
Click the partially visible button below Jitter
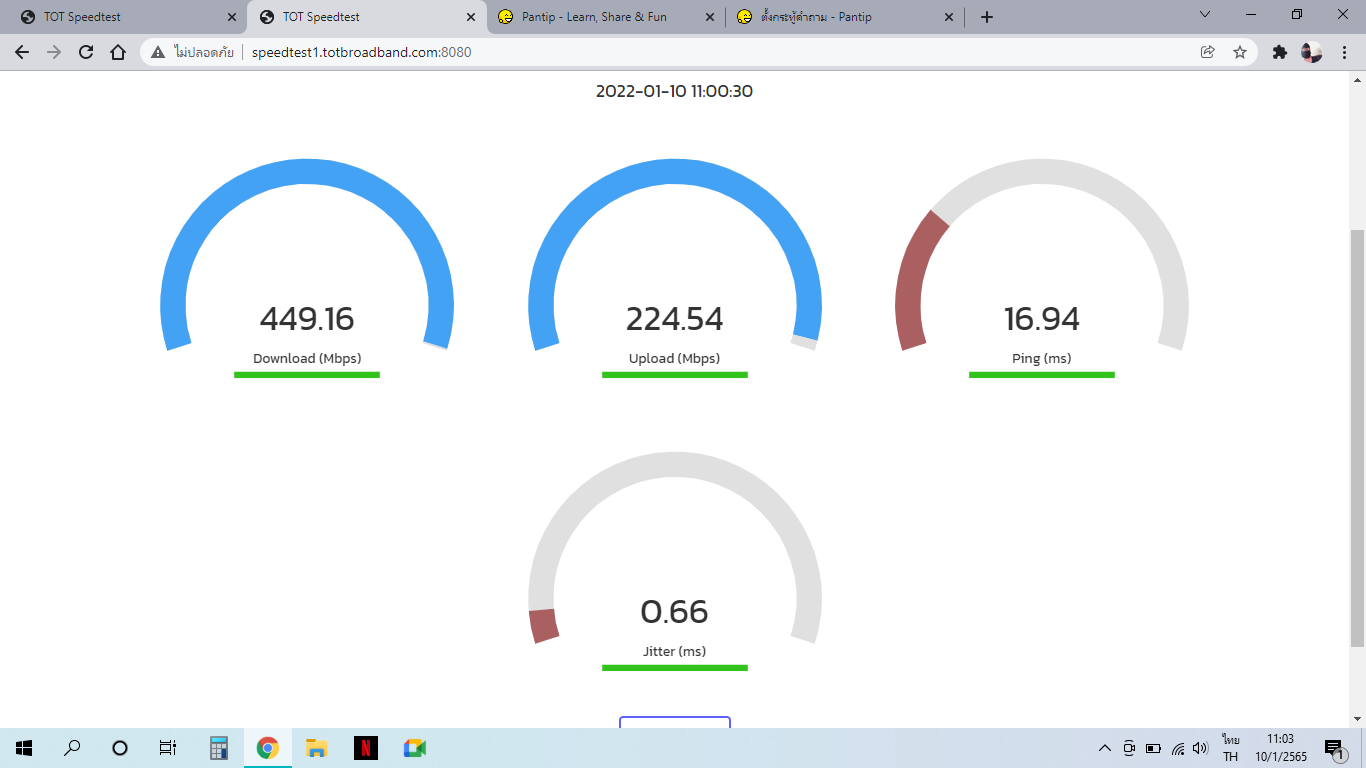(x=675, y=722)
